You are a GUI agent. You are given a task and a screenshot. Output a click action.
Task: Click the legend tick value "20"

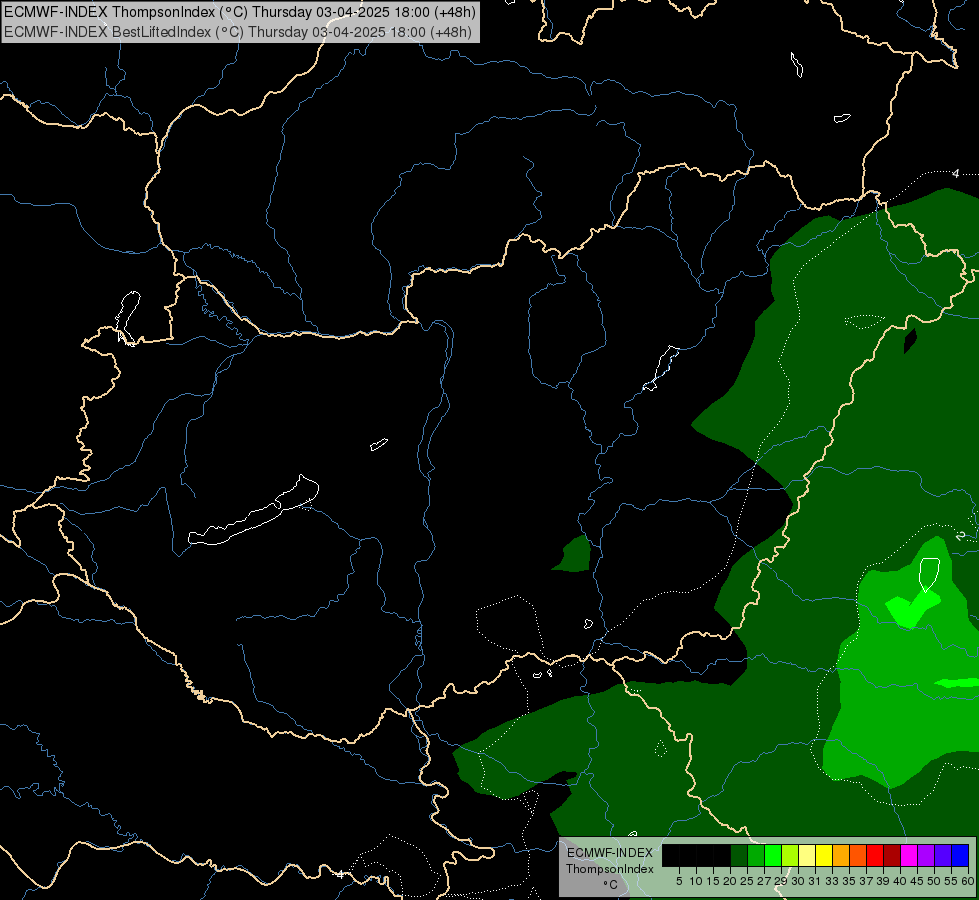pyautogui.click(x=731, y=881)
